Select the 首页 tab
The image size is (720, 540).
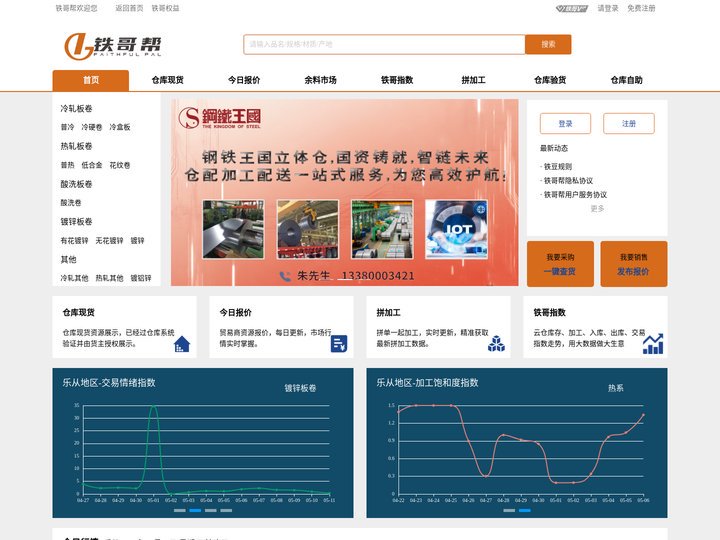coord(91,80)
